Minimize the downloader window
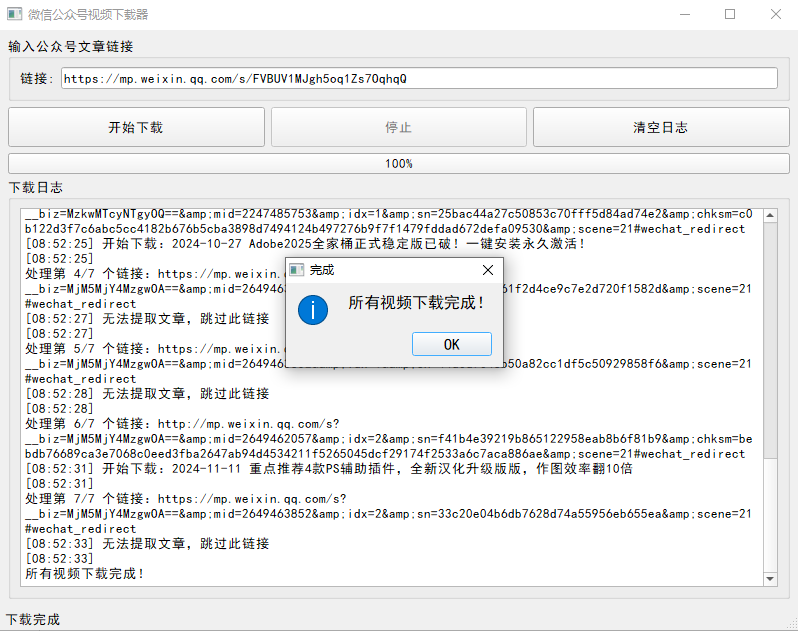Viewport: 798px width, 631px height. click(x=684, y=15)
